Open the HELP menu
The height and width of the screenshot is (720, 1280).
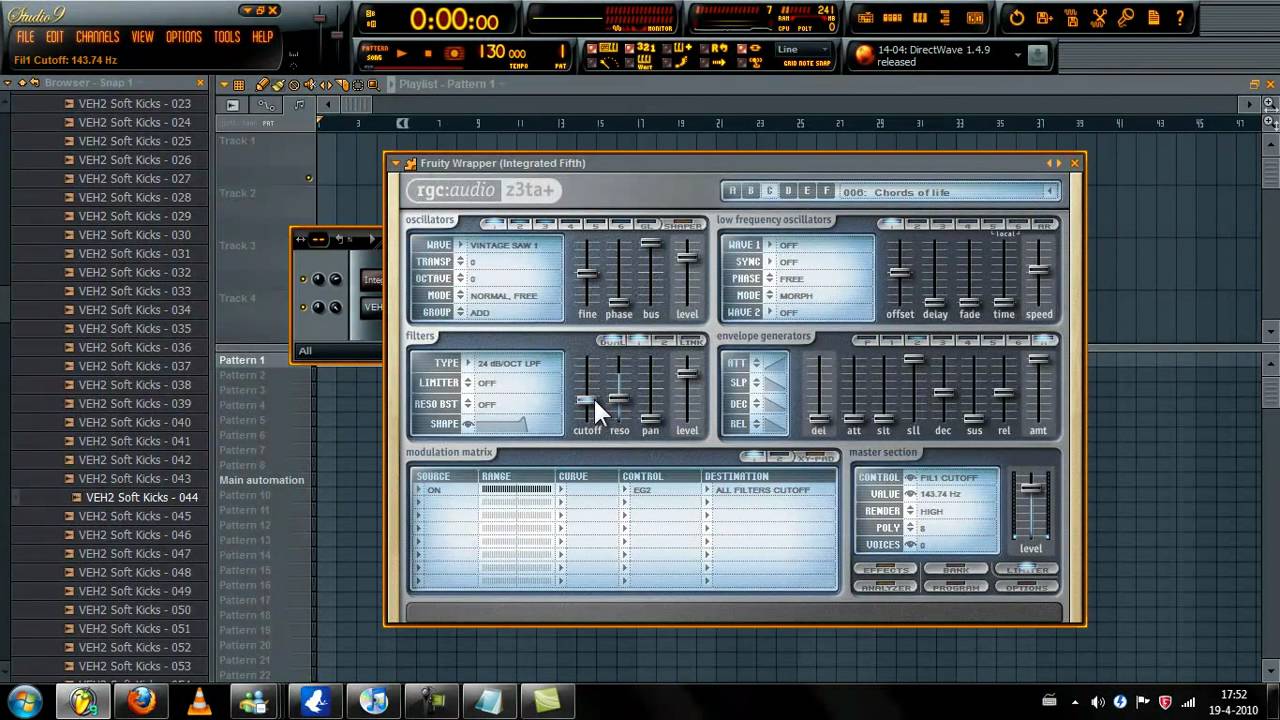[263, 37]
